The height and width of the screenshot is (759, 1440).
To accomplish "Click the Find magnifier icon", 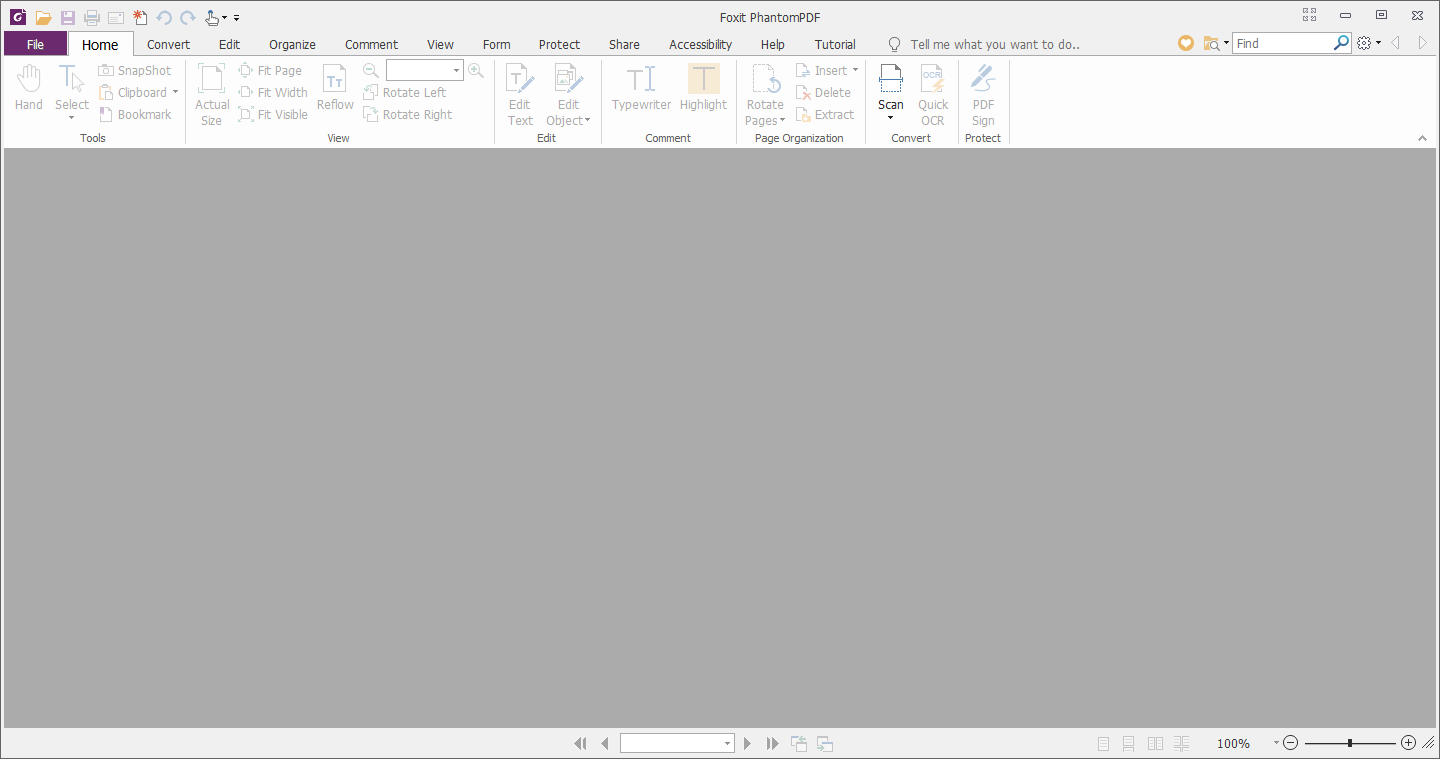I will tap(1342, 43).
